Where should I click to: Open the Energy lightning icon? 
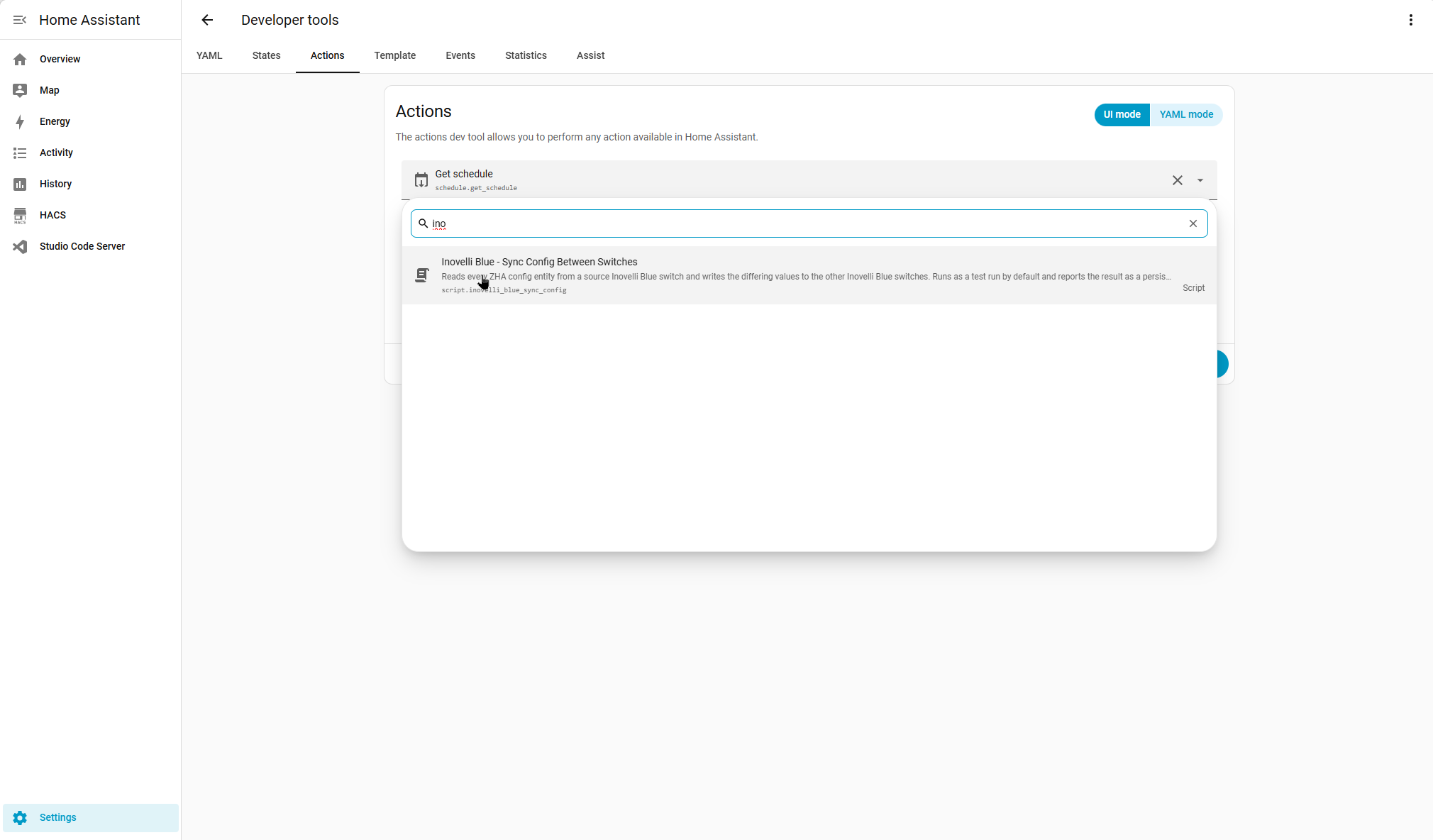pos(20,121)
